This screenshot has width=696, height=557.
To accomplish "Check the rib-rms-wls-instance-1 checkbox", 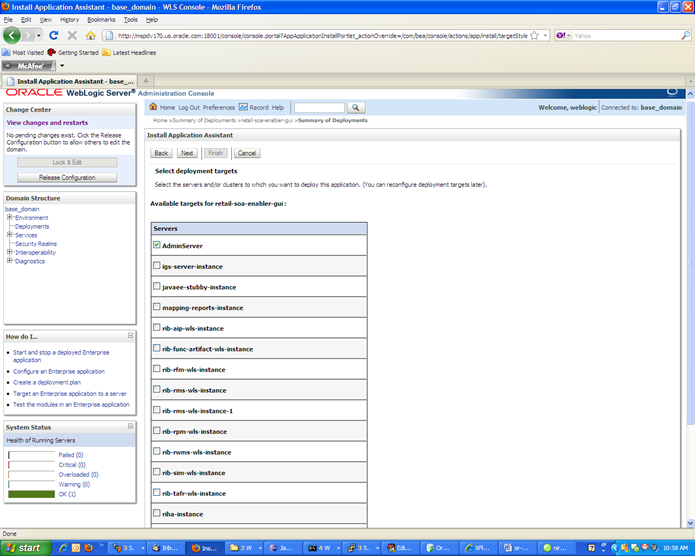I will click(157, 410).
